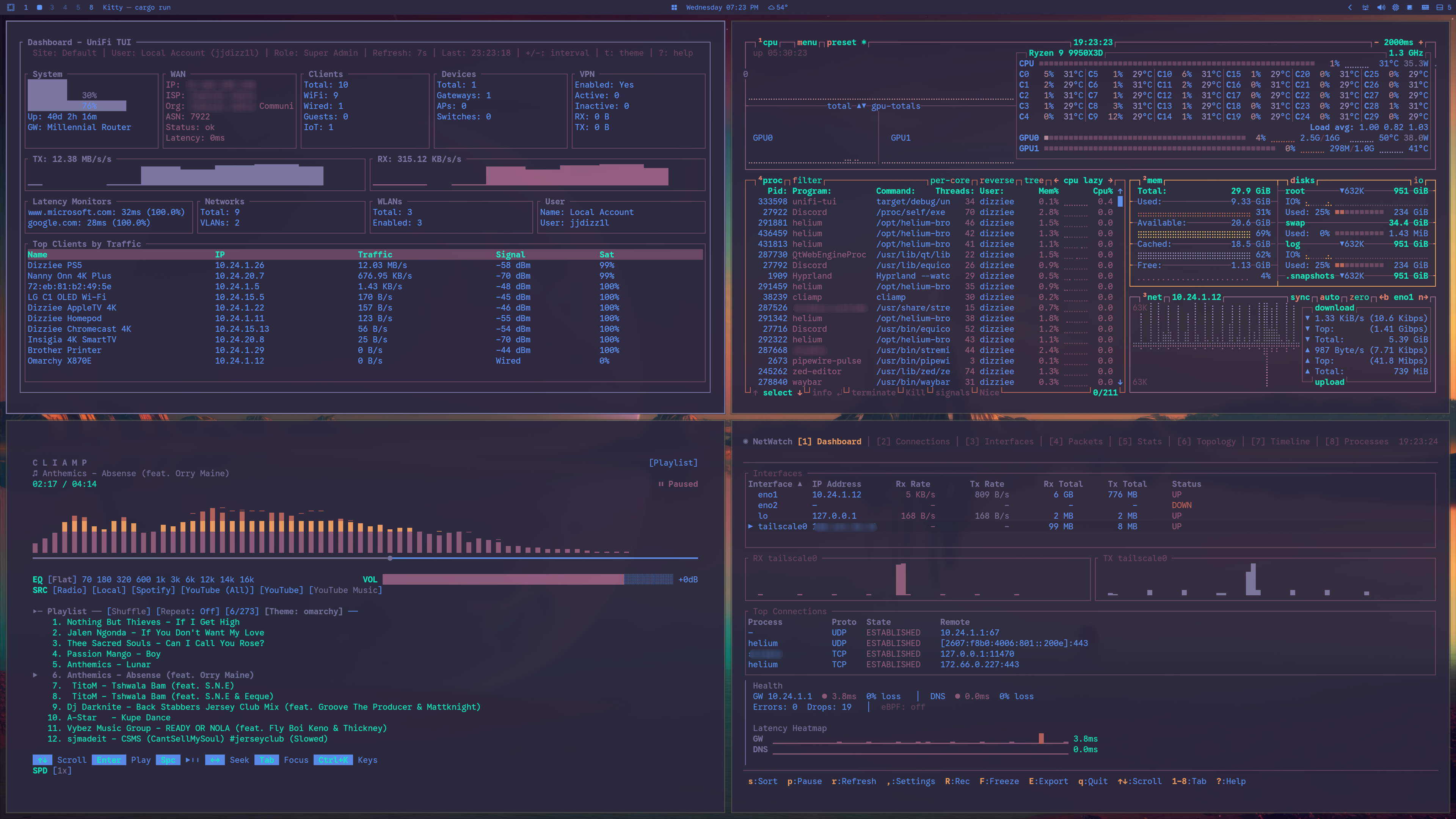Image resolution: width=1456 pixels, height=819 pixels.
Task: Click the btop proc list scroll-up arrow
Action: point(1120,191)
